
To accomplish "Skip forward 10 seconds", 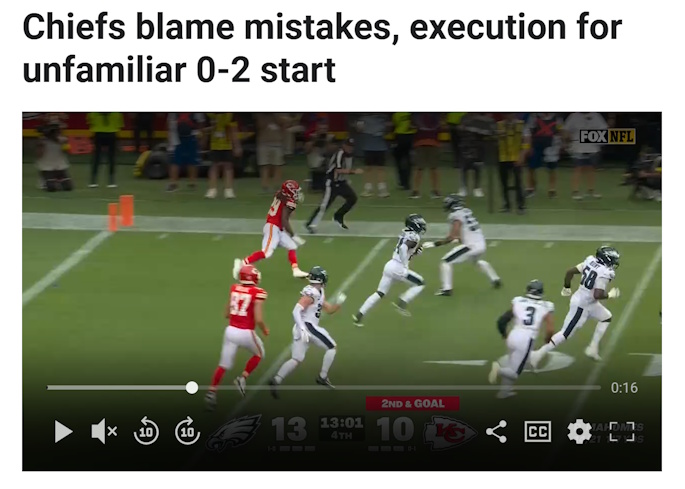I will (187, 431).
